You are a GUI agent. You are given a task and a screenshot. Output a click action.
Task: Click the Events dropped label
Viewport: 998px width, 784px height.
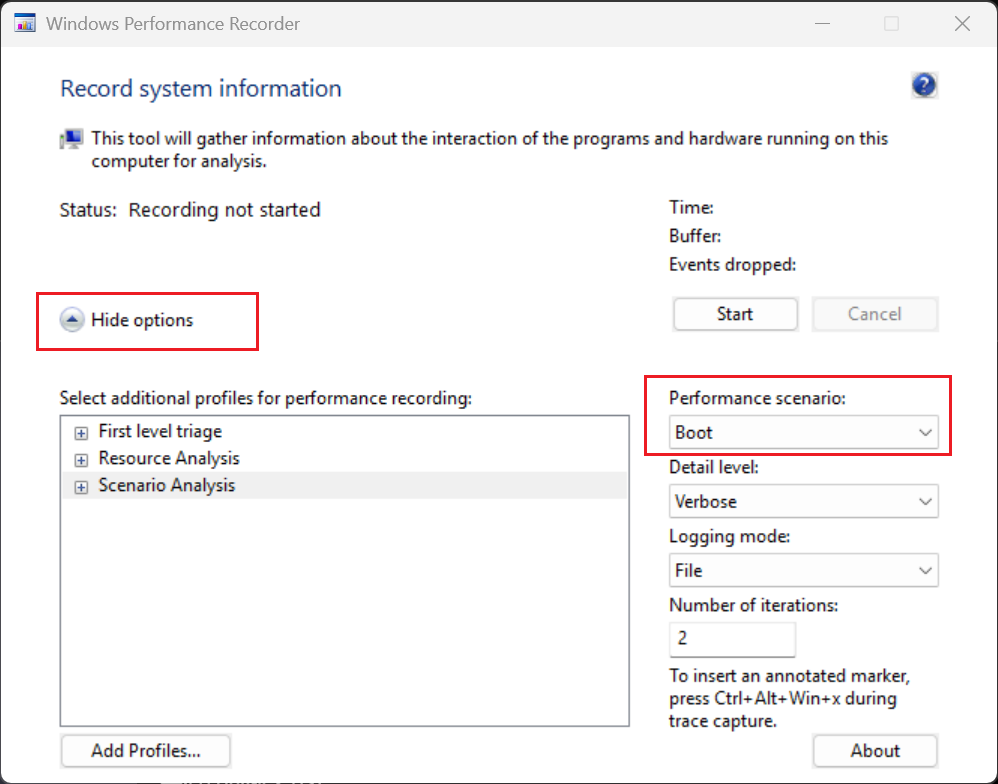(x=732, y=265)
